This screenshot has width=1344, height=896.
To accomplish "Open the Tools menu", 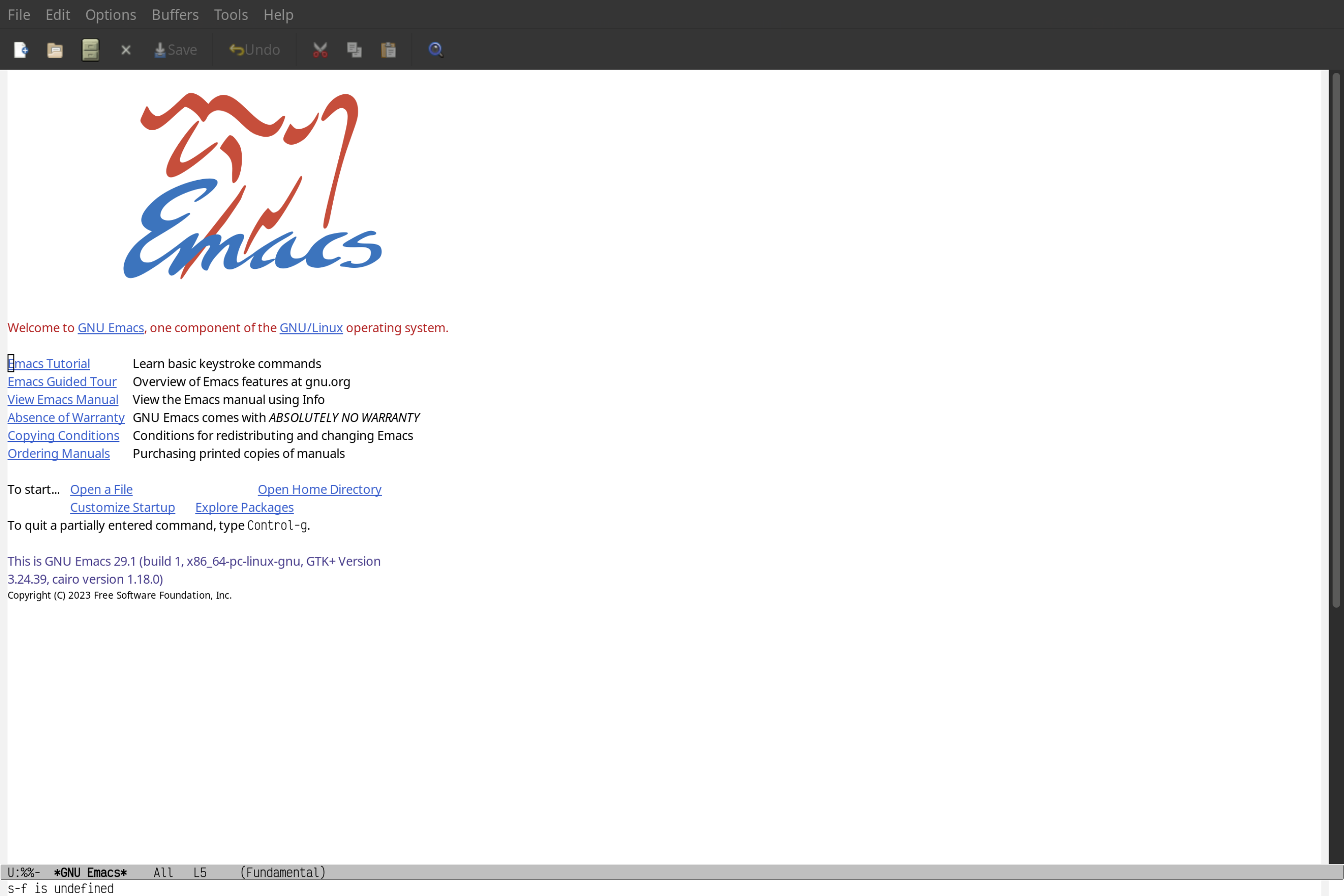I will [x=231, y=14].
